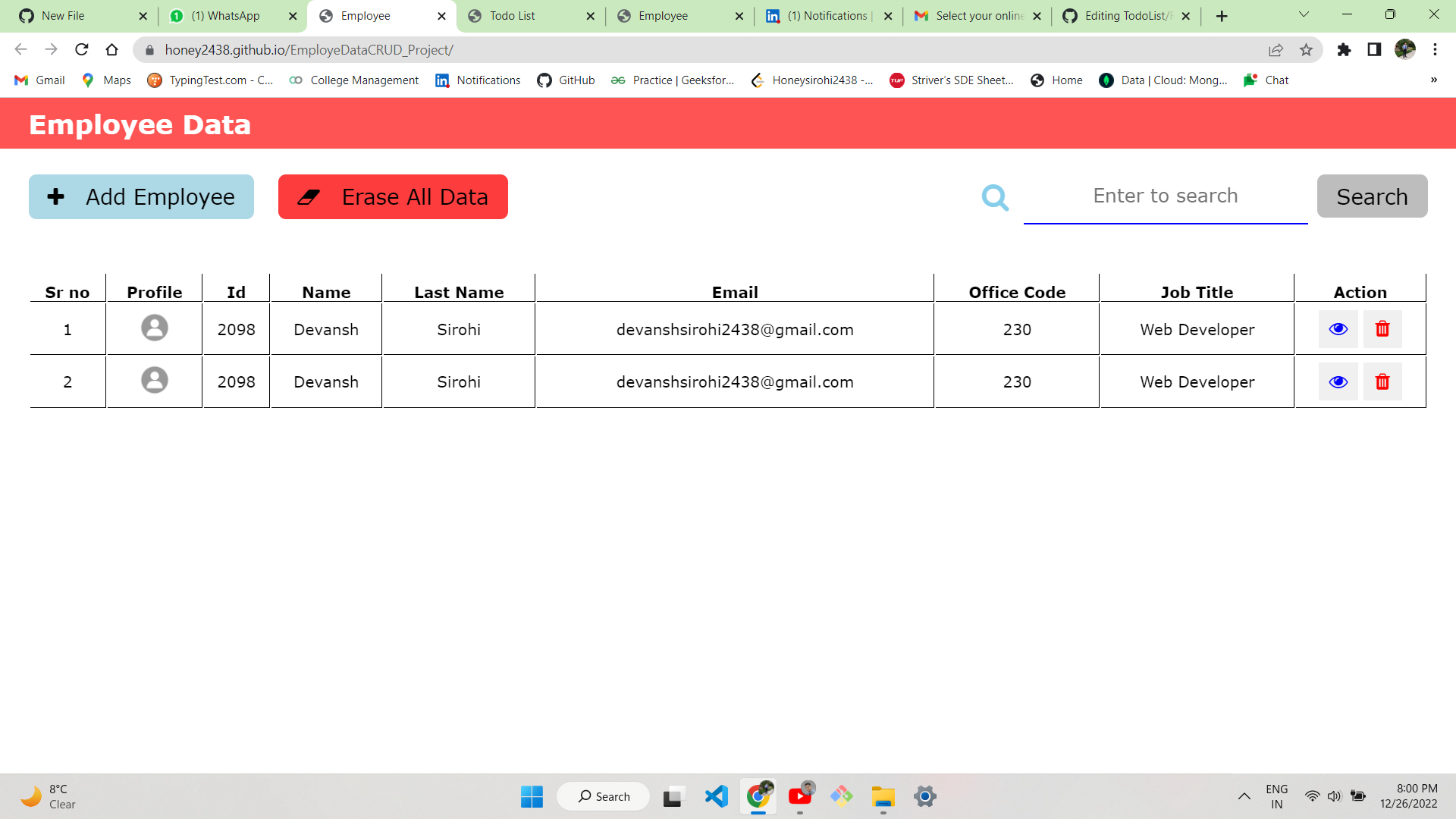Click the view eye icon in row 2
The image size is (1456, 819).
[1338, 381]
